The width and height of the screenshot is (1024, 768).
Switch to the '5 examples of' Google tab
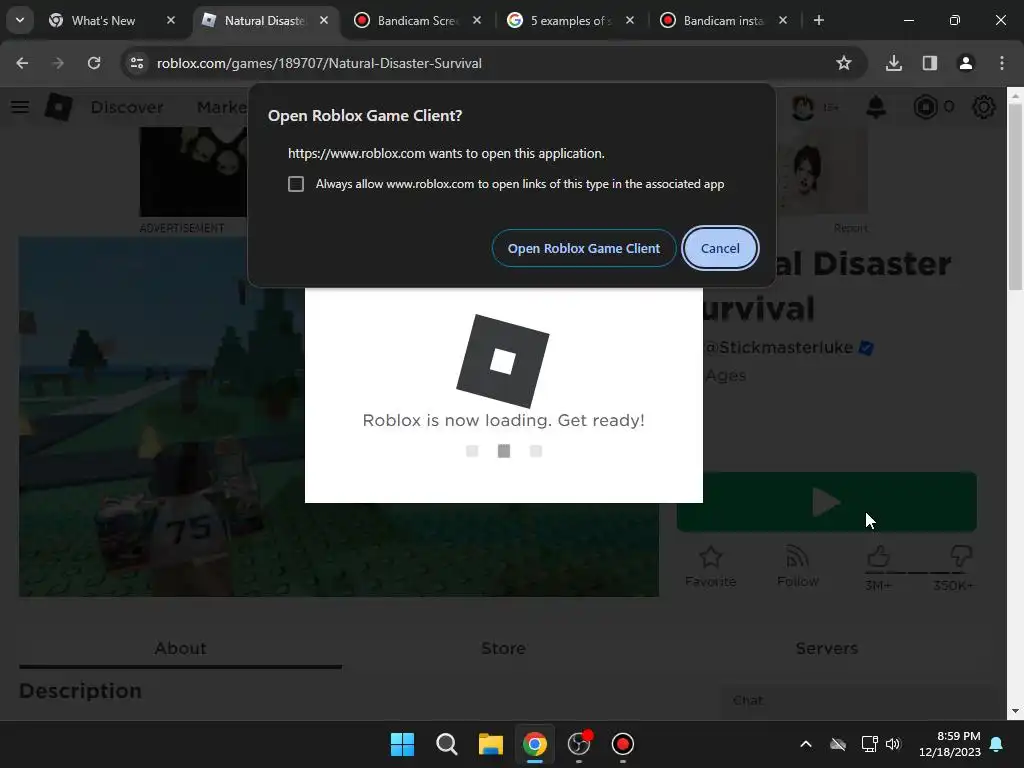[x=571, y=21]
